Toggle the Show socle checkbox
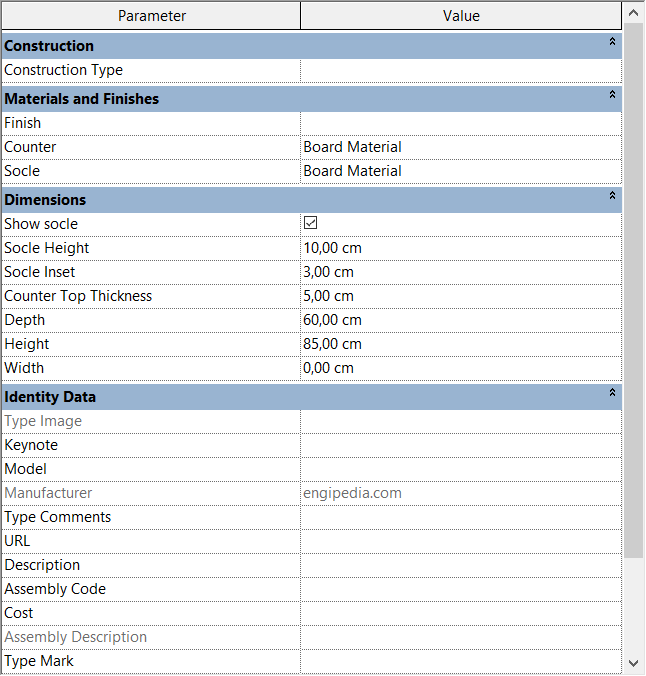 coord(310,223)
